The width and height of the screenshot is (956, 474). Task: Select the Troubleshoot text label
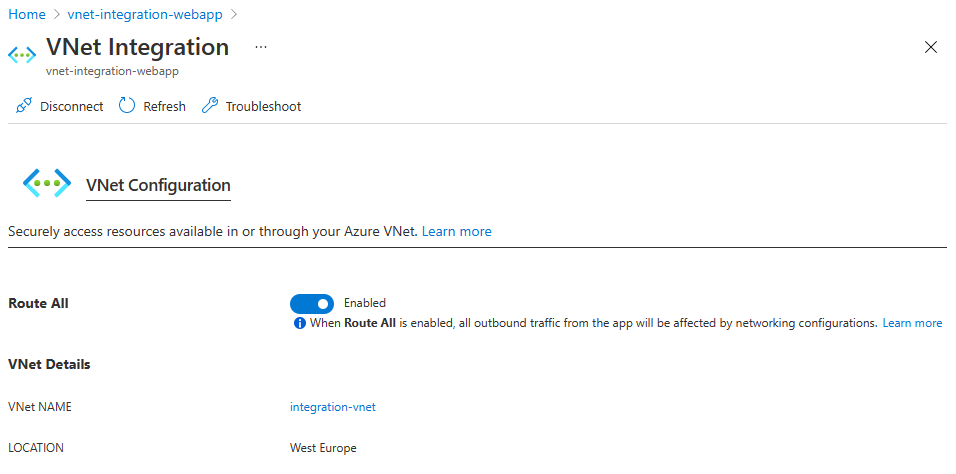[263, 106]
